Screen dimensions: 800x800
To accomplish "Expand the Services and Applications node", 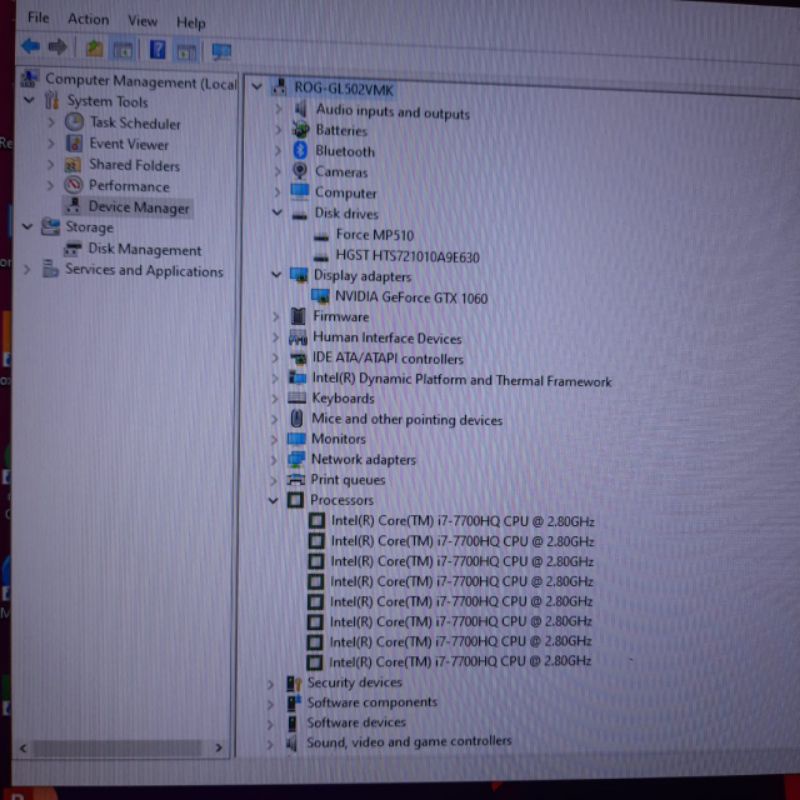I will 26,270.
